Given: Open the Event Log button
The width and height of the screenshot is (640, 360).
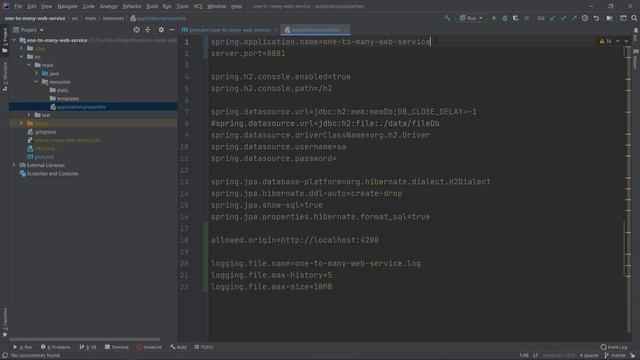Looking at the screenshot, I should [x=614, y=347].
